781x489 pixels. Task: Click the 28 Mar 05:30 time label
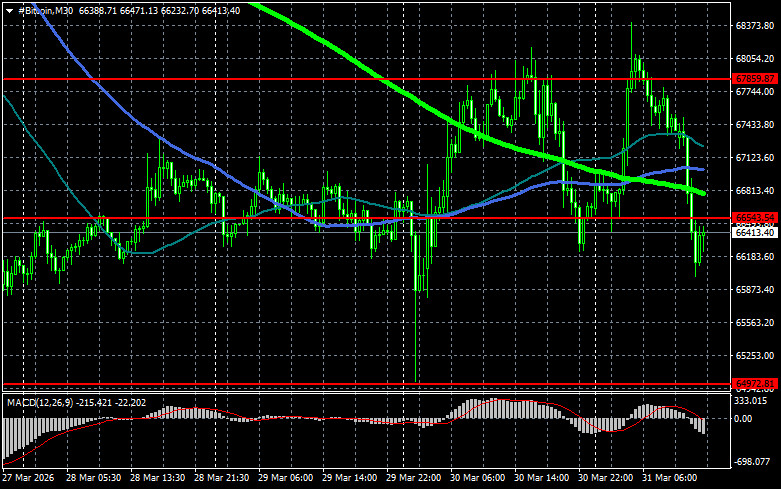click(93, 478)
